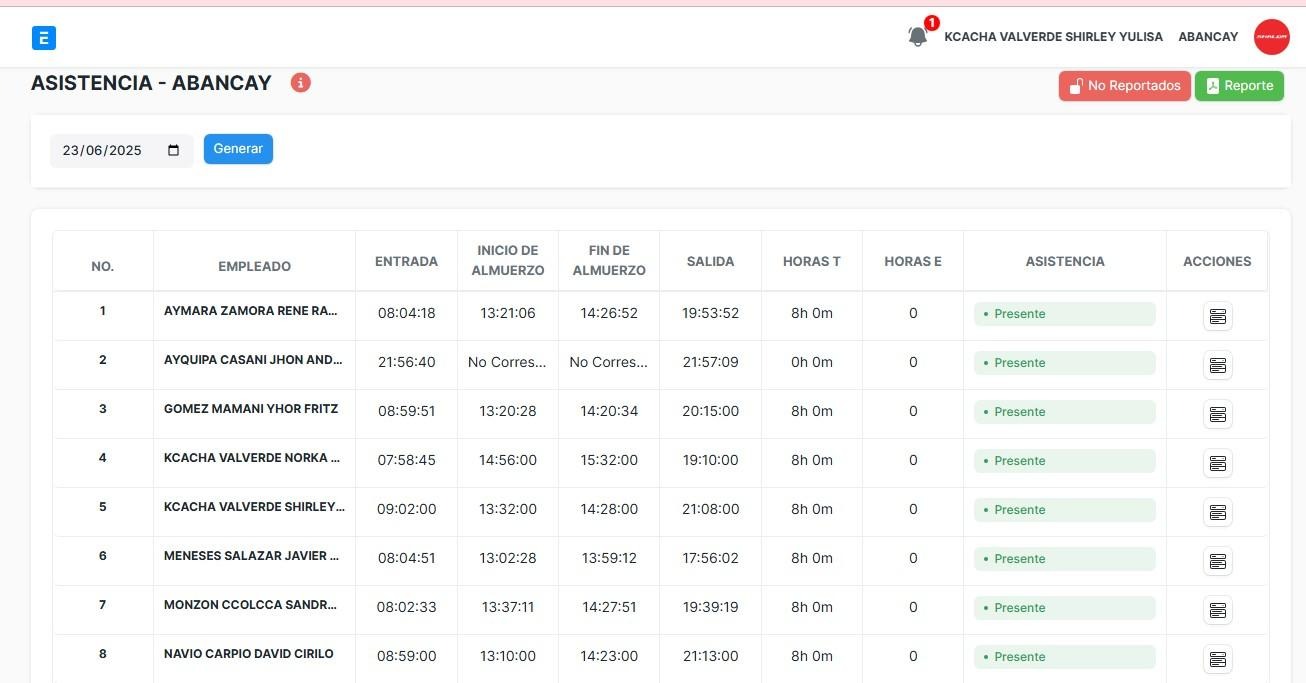1306x683 pixels.
Task: Open actions icon for GOMEZ MAMANI row
Action: point(1217,414)
